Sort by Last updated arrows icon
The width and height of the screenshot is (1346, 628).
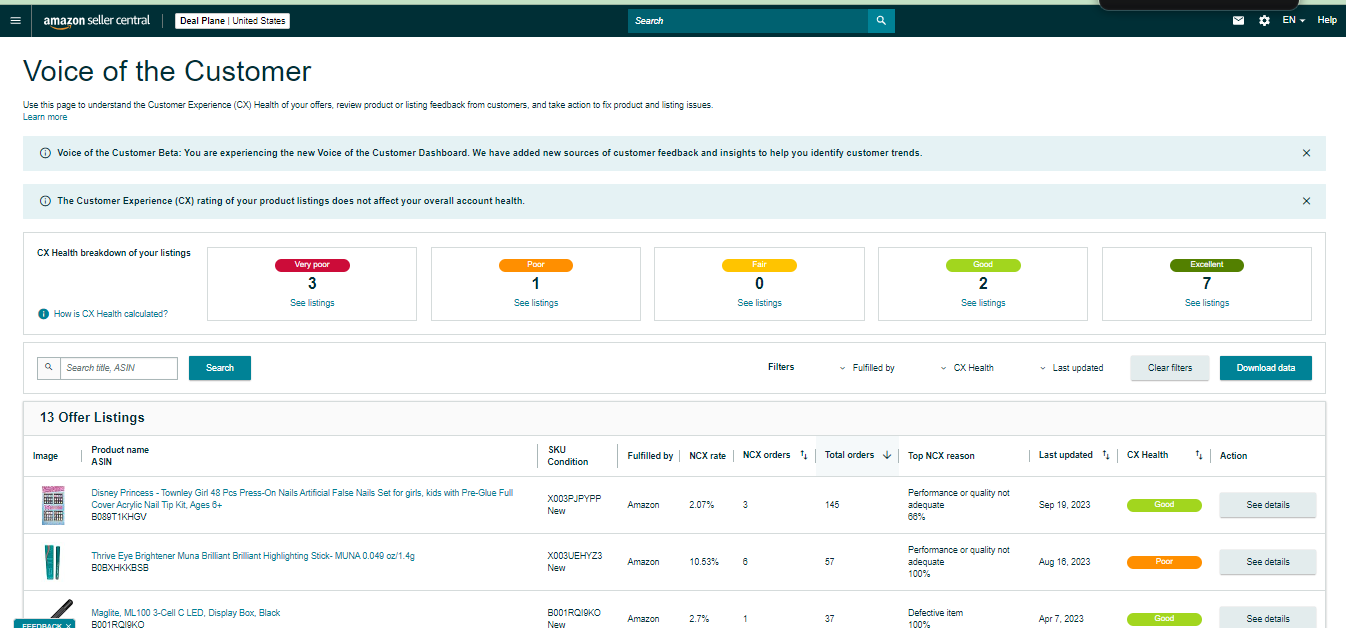point(1106,455)
